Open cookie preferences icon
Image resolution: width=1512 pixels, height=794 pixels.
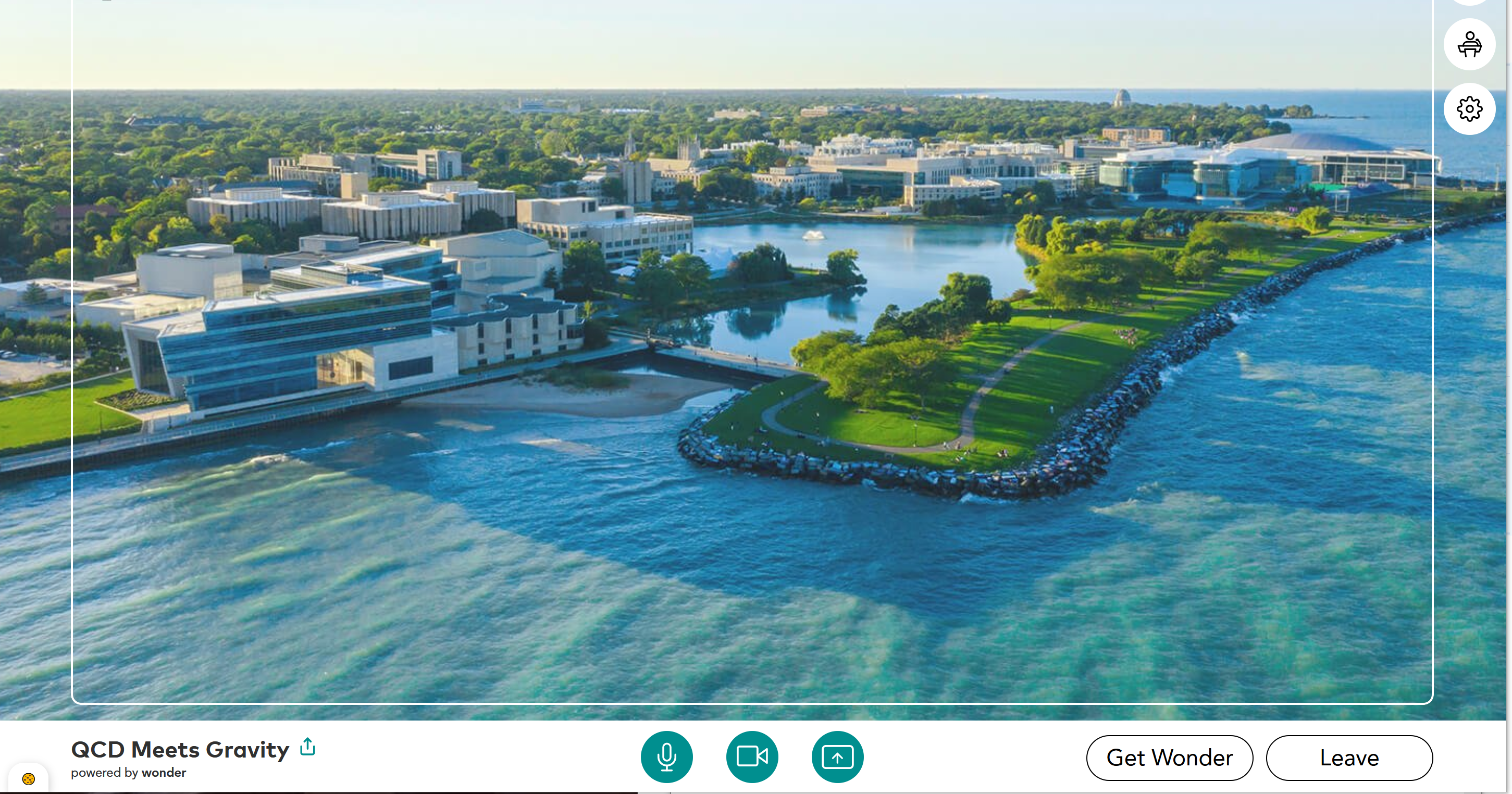pos(28,779)
